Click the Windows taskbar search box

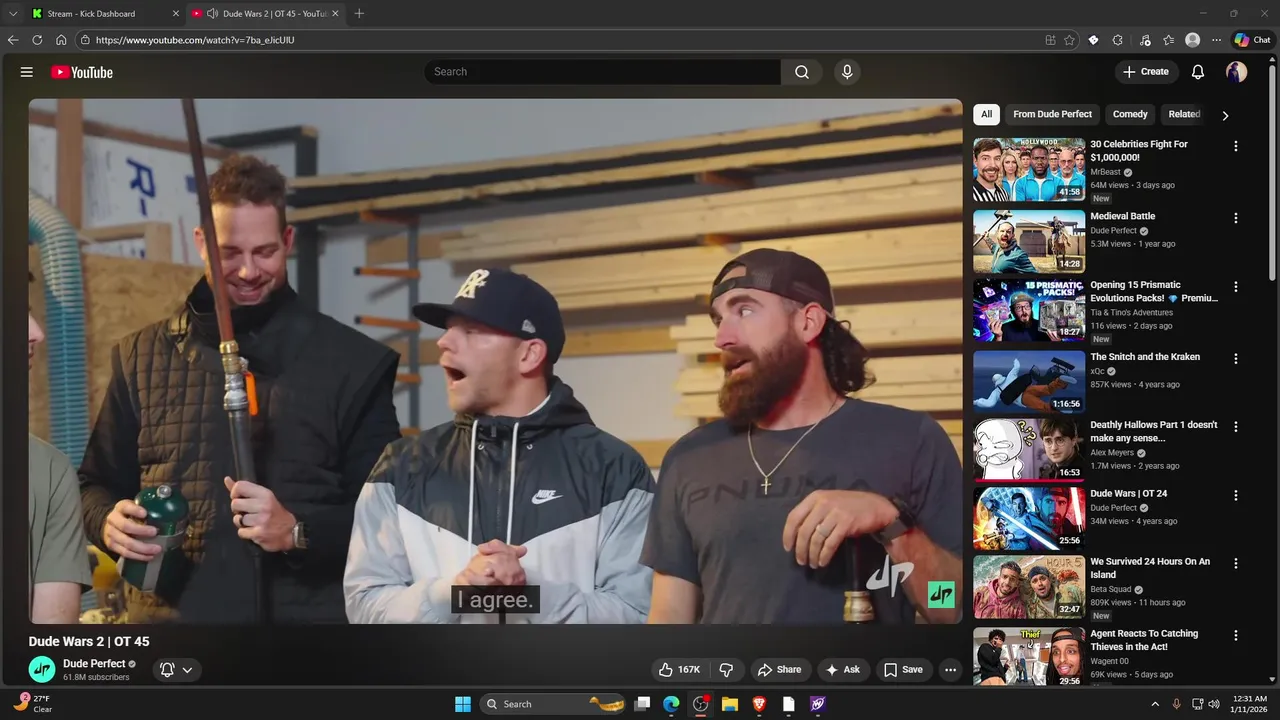pyautogui.click(x=553, y=704)
